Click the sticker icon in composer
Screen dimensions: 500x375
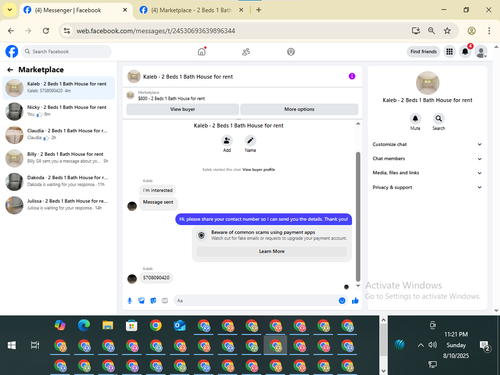click(153, 301)
